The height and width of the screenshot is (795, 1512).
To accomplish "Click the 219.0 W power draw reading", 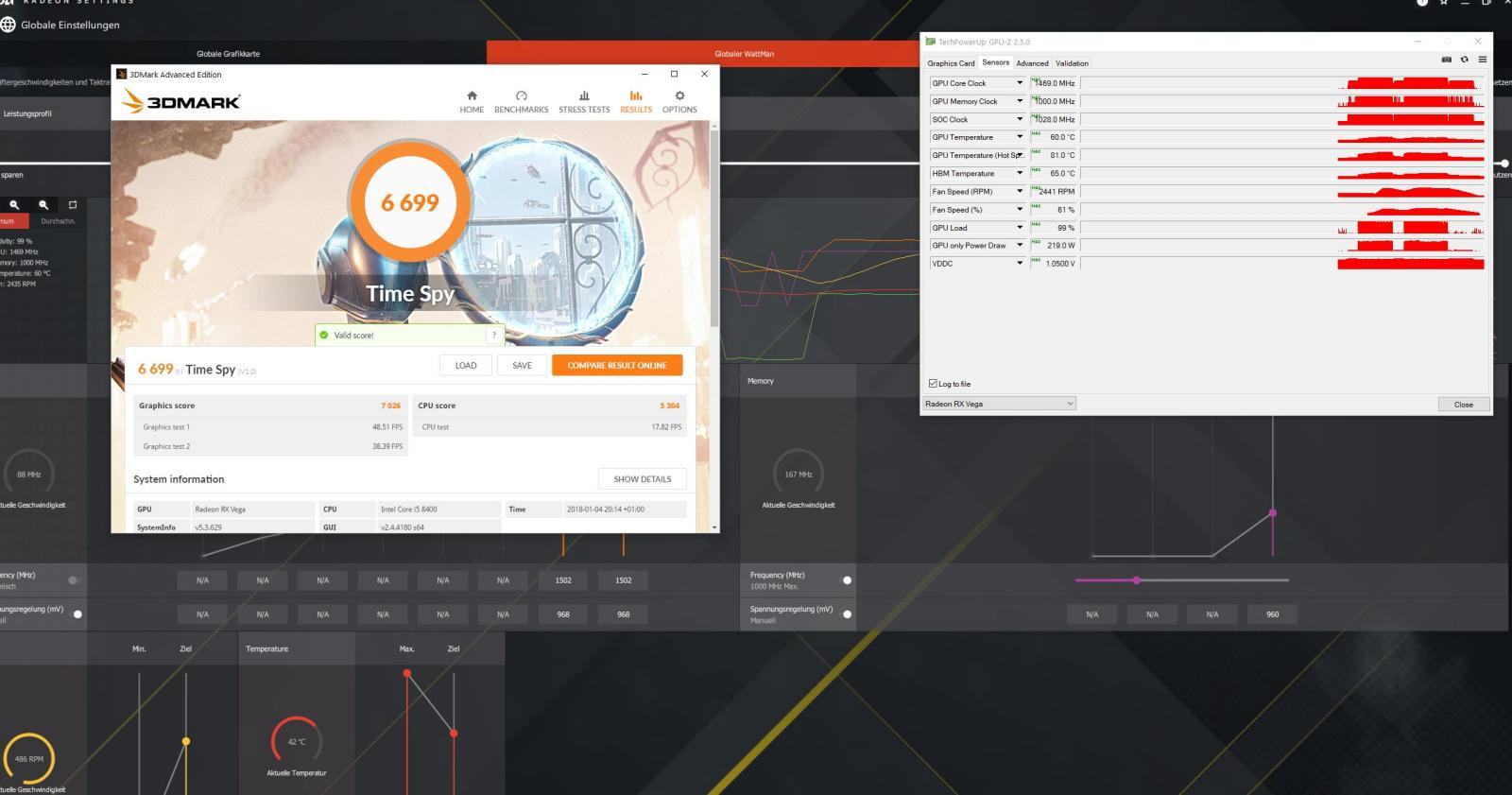I will [x=1060, y=246].
